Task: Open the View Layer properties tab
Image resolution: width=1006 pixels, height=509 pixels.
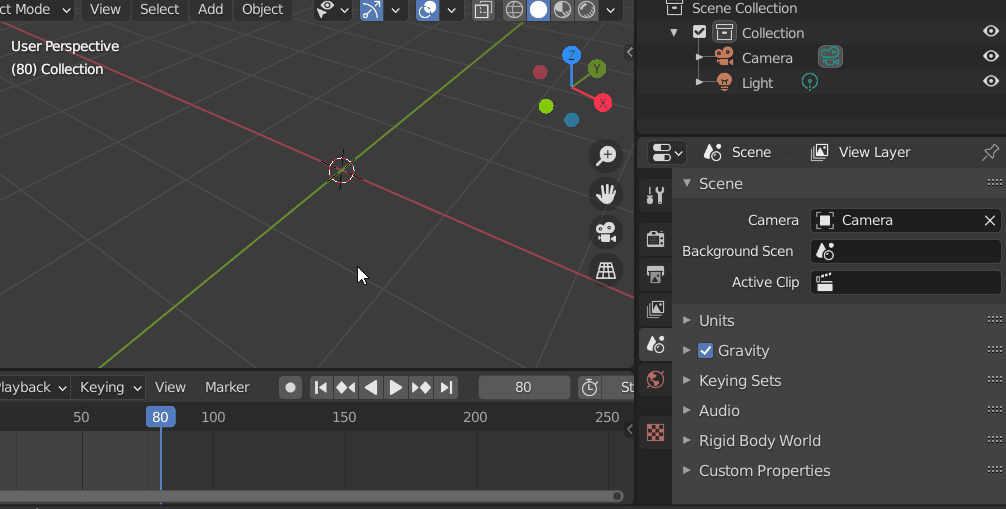Action: click(x=655, y=309)
